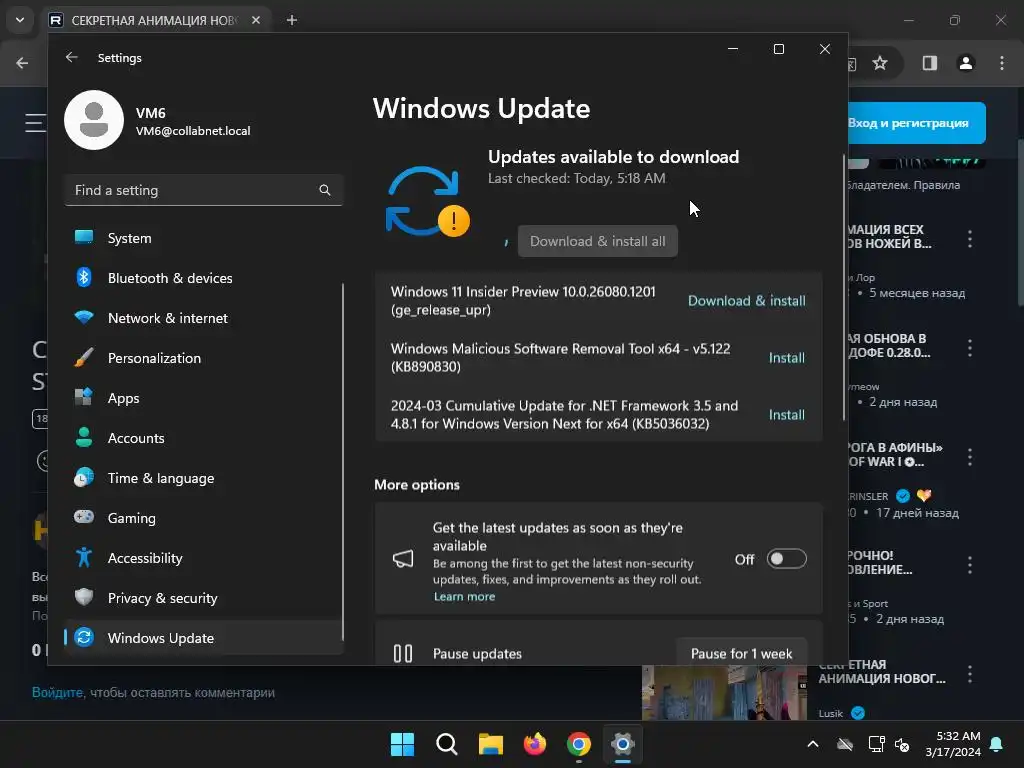Click the megaphone icon for latest updates
This screenshot has height=768, width=1024.
pos(403,558)
